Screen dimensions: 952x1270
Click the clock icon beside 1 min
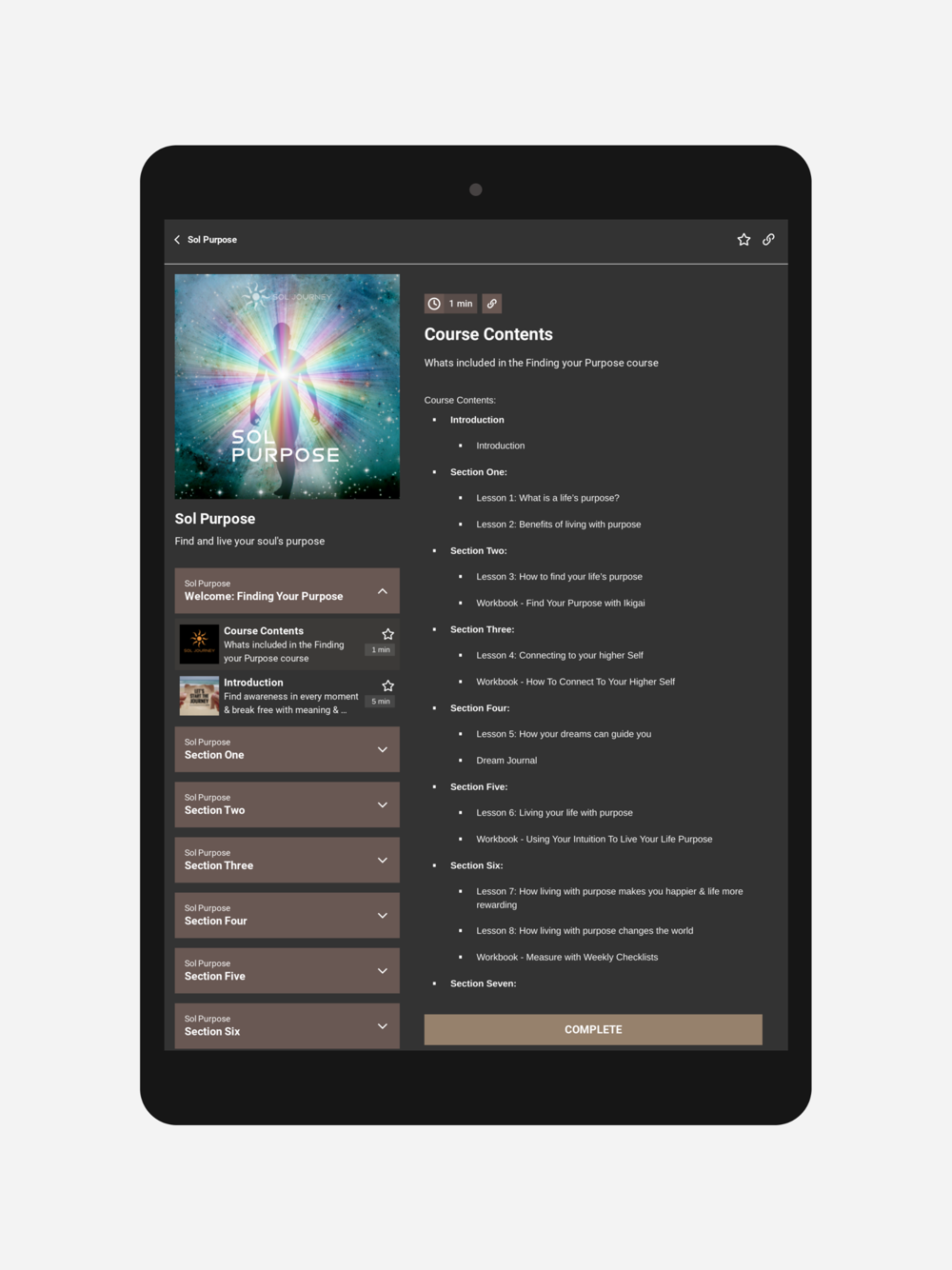(x=434, y=304)
